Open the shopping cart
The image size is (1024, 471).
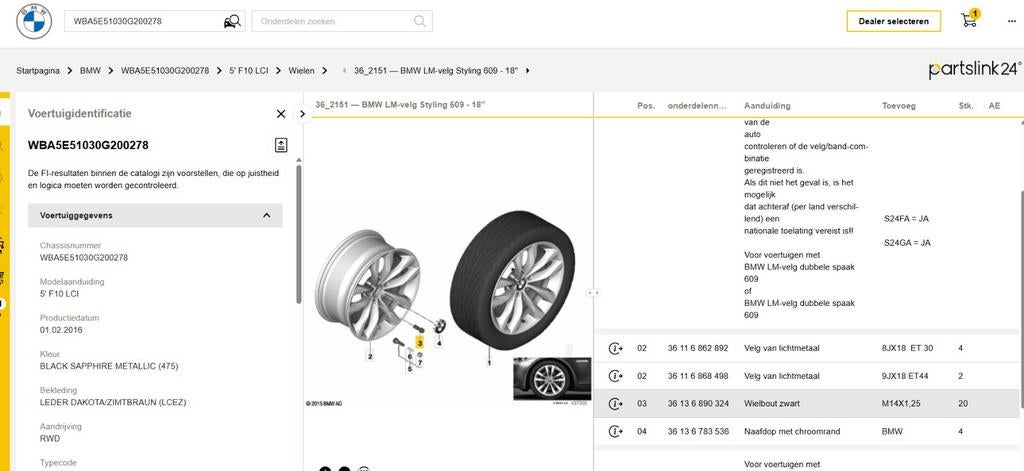(968, 20)
